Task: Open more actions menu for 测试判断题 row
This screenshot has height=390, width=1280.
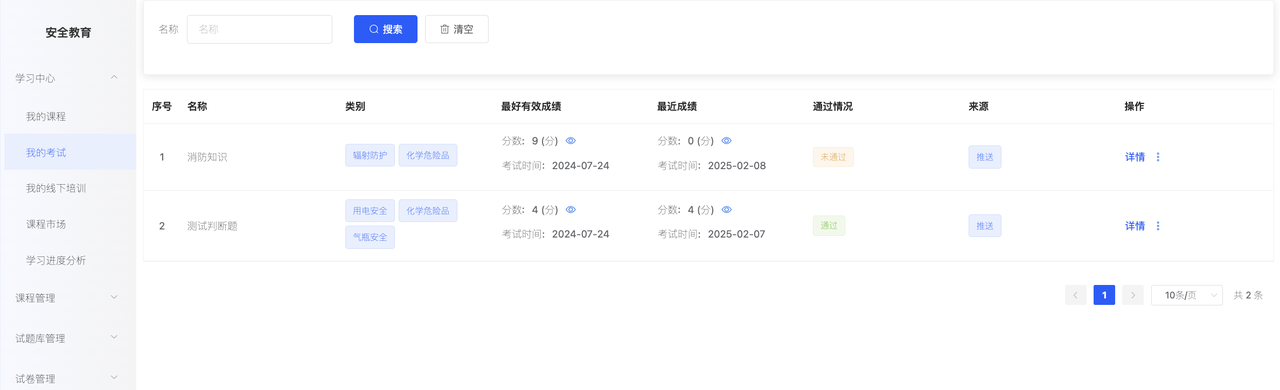Action: (1158, 226)
